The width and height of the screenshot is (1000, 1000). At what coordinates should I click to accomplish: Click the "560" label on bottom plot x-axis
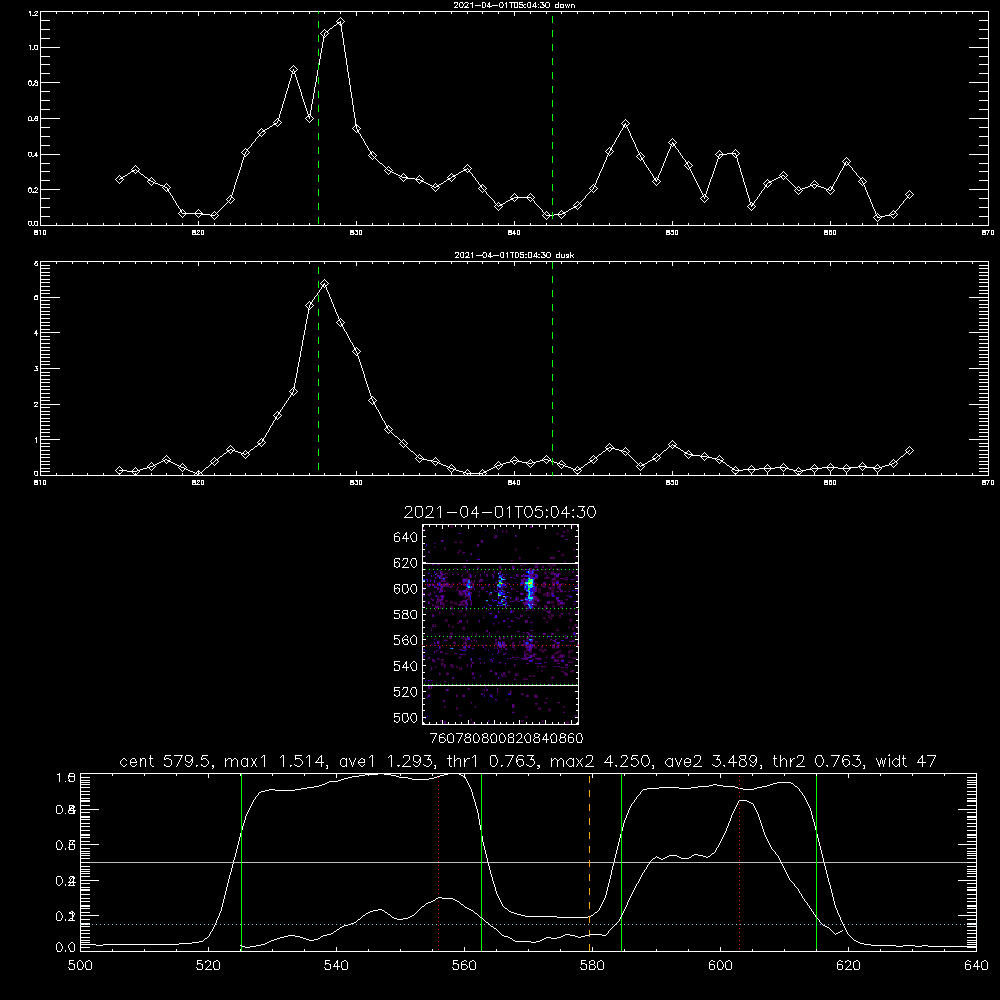[x=464, y=966]
